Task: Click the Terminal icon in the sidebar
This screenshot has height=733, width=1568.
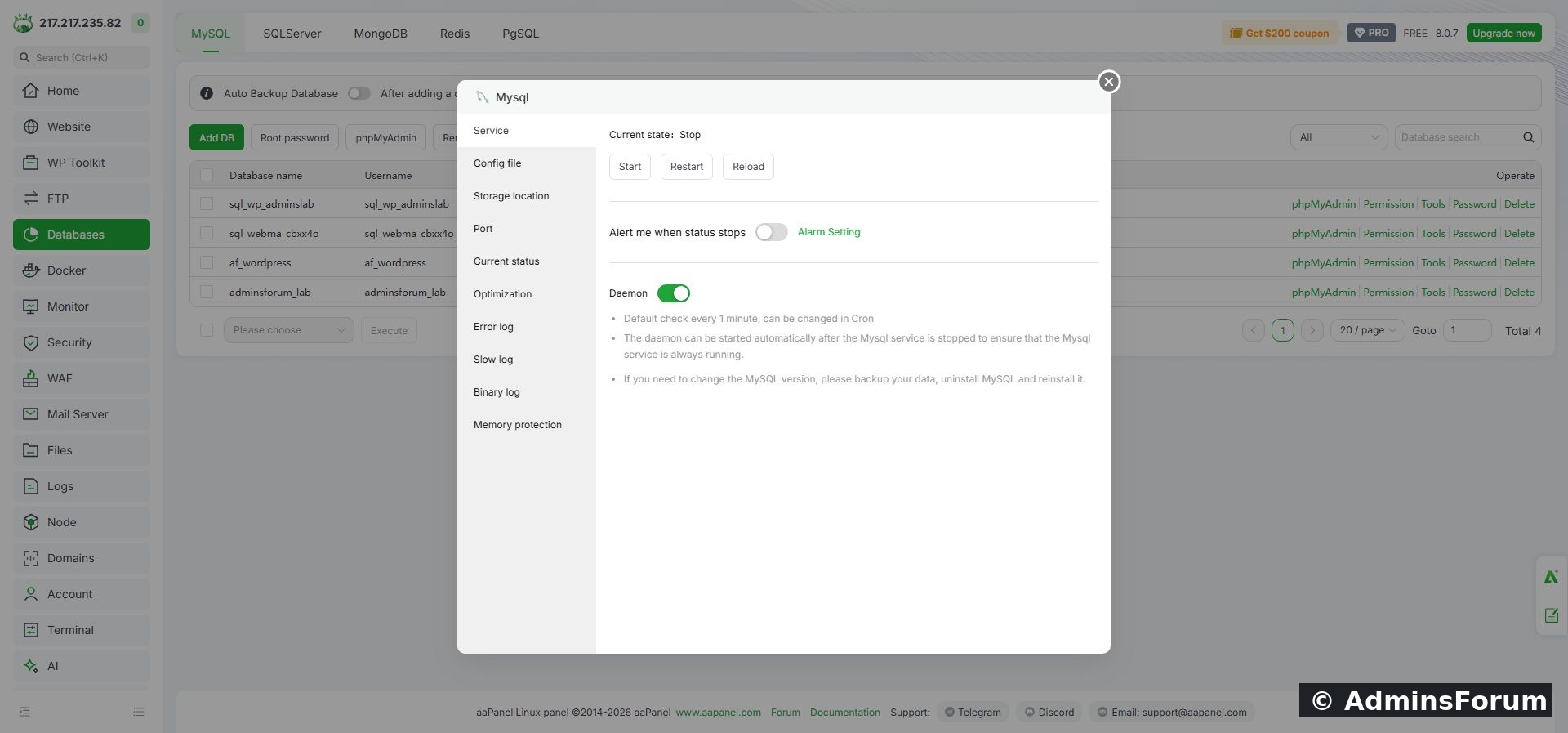Action: click(x=31, y=630)
